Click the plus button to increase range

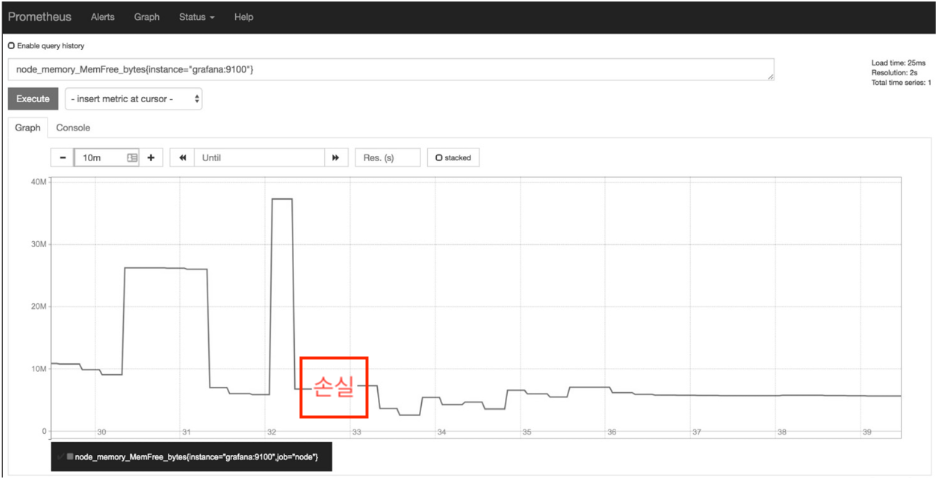[151, 158]
